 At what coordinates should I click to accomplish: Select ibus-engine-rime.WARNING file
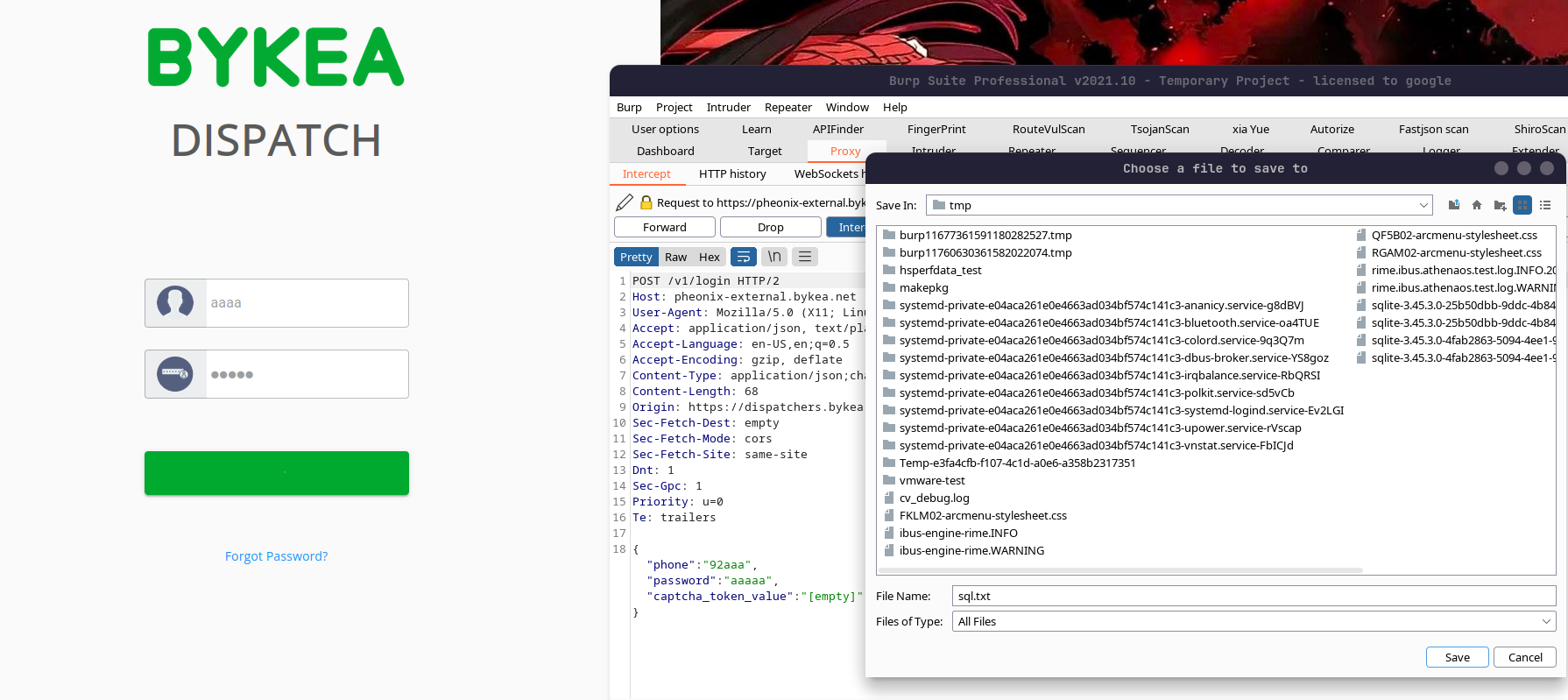pyautogui.click(x=963, y=550)
